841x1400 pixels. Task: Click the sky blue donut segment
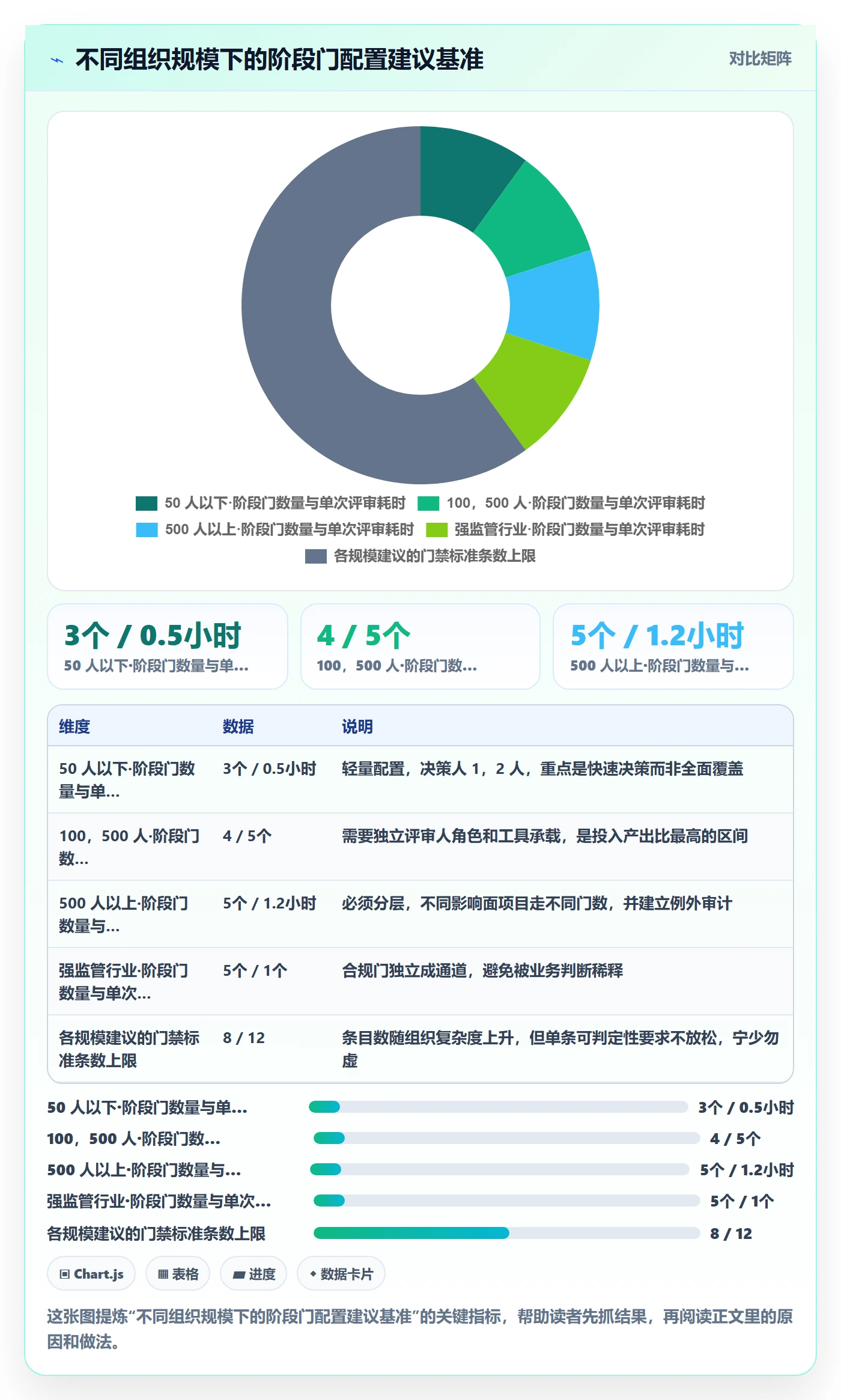[554, 305]
